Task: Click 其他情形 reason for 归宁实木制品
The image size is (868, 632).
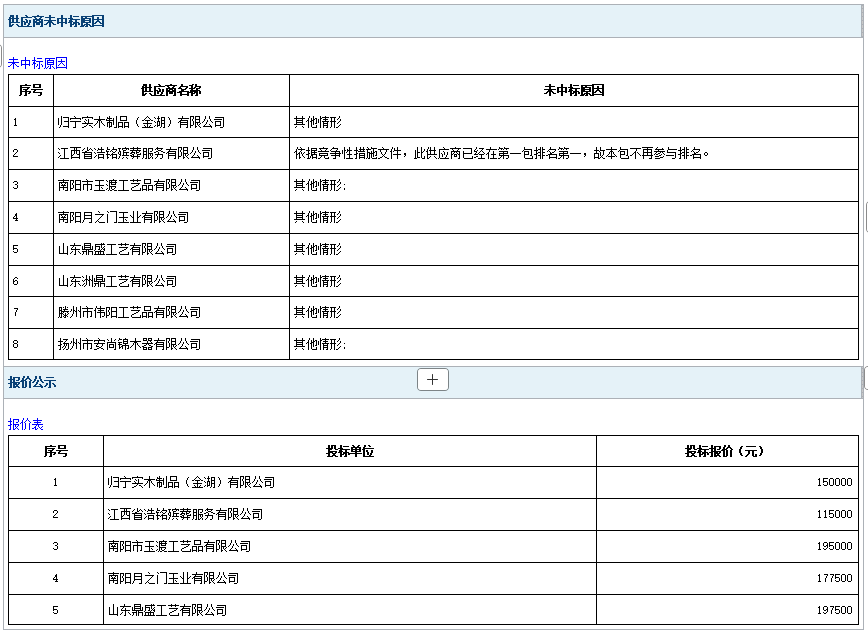Action: pyautogui.click(x=318, y=122)
